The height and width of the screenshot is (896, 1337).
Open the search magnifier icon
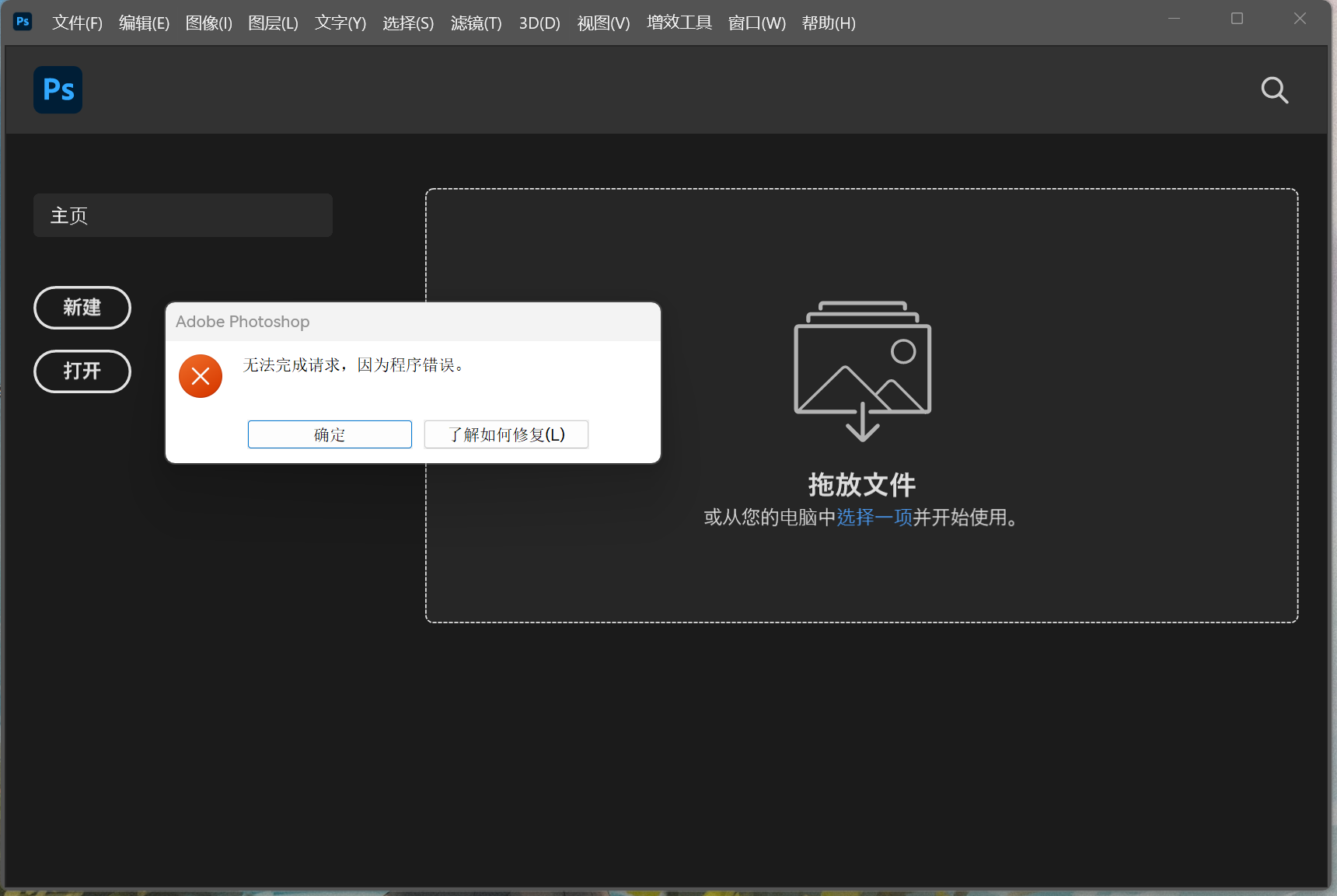click(1274, 90)
